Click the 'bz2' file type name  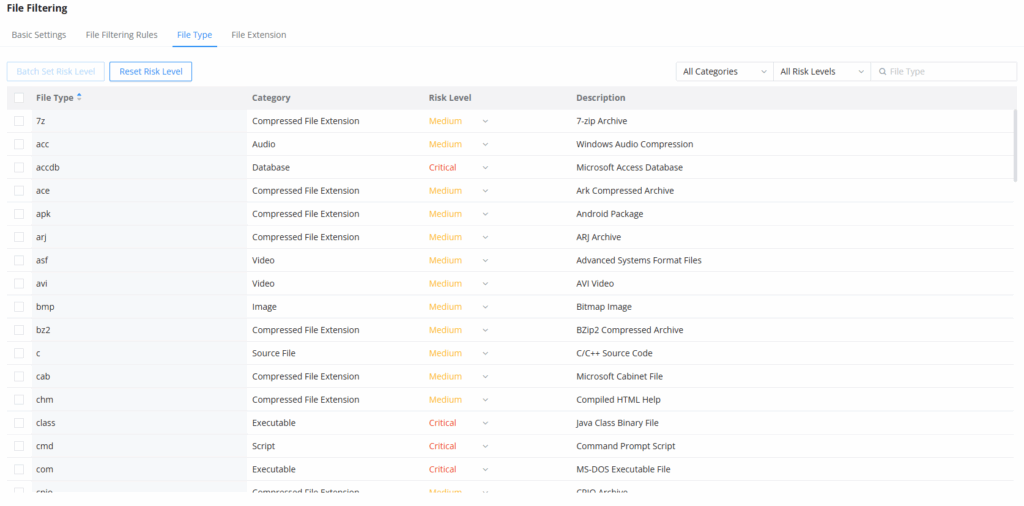click(x=43, y=330)
